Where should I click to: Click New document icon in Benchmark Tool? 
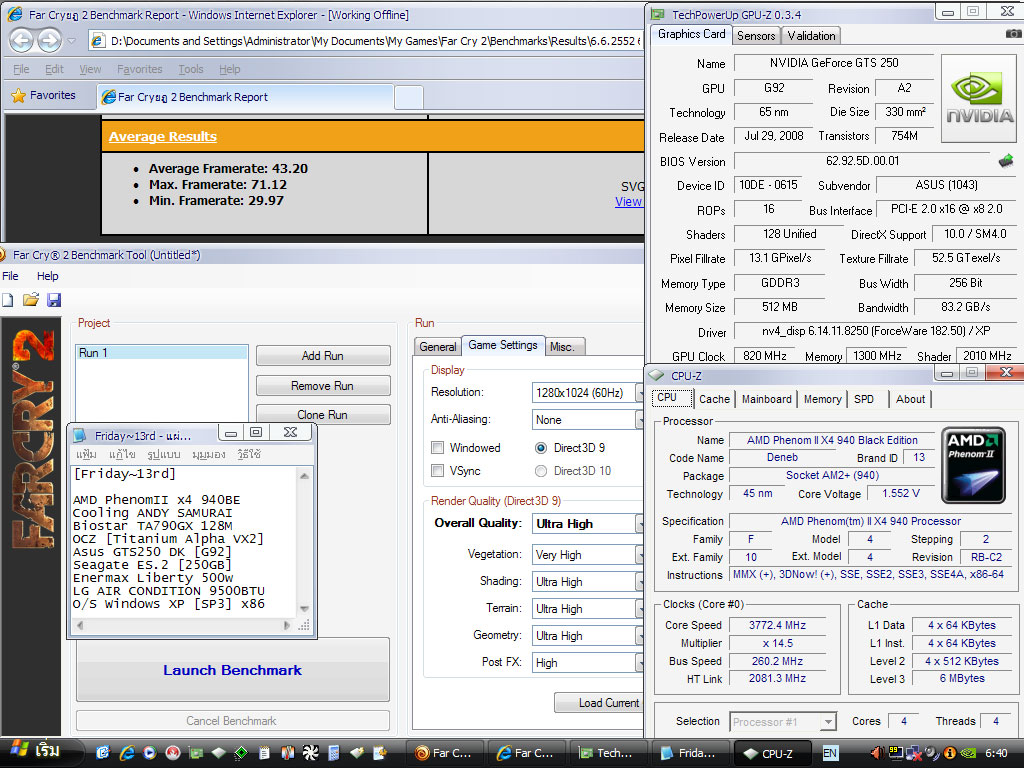[x=8, y=300]
